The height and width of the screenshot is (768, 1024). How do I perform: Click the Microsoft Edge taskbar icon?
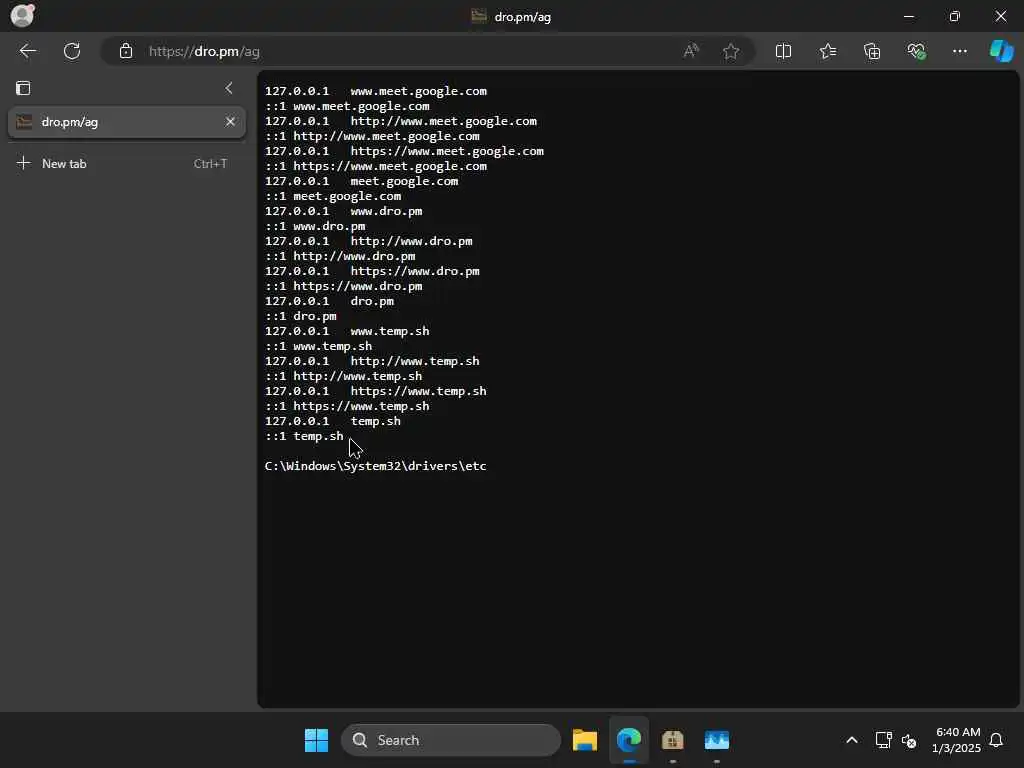tap(629, 740)
